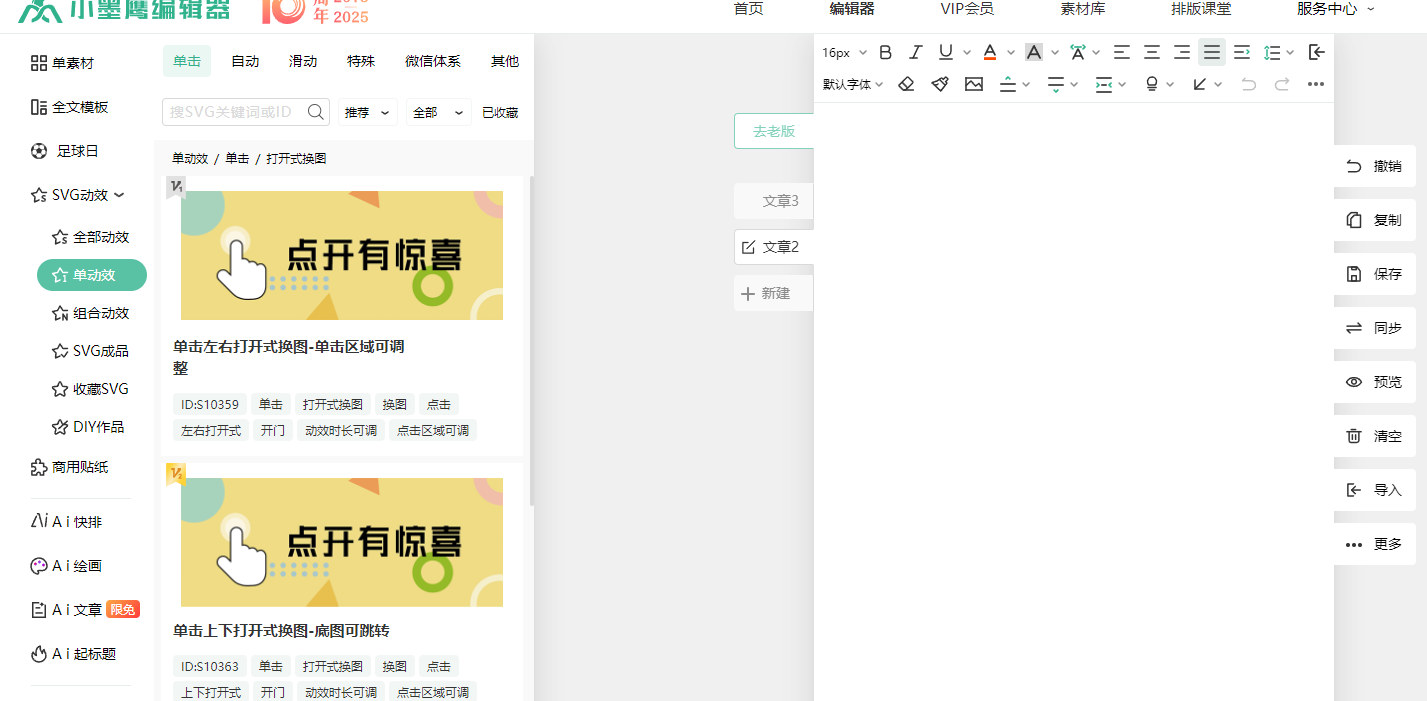Open the red font color swatch
The height and width of the screenshot is (701, 1427).
(989, 52)
